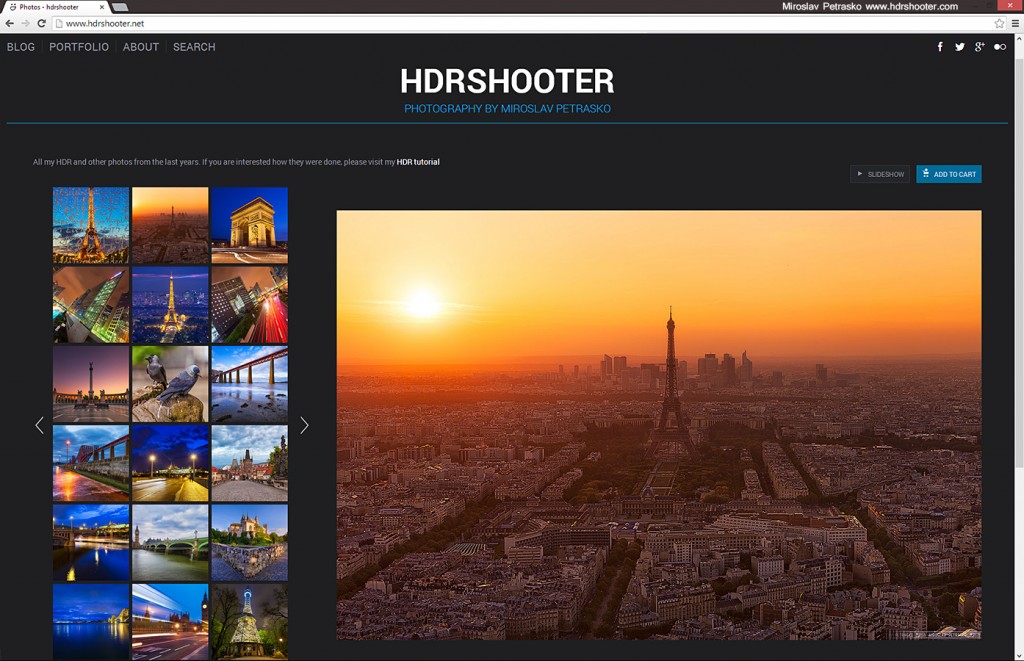Open the Facebook social icon
The height and width of the screenshot is (661, 1024).
(940, 47)
